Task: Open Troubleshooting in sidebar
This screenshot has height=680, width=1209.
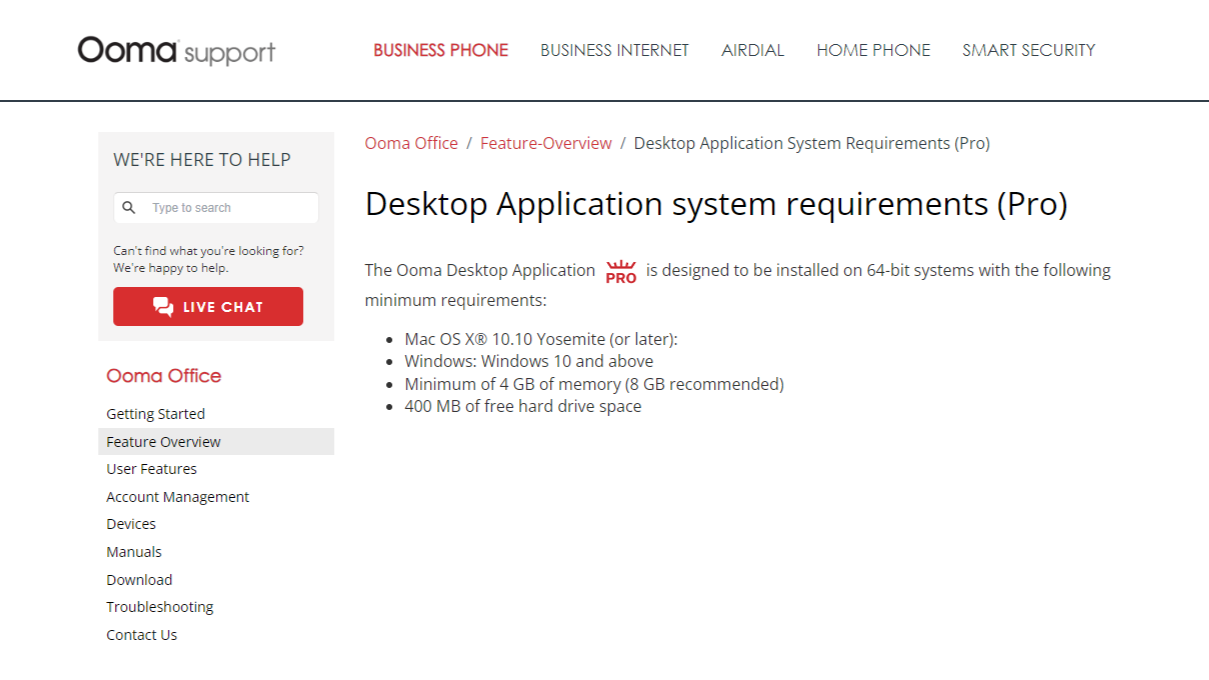Action: pyautogui.click(x=160, y=607)
